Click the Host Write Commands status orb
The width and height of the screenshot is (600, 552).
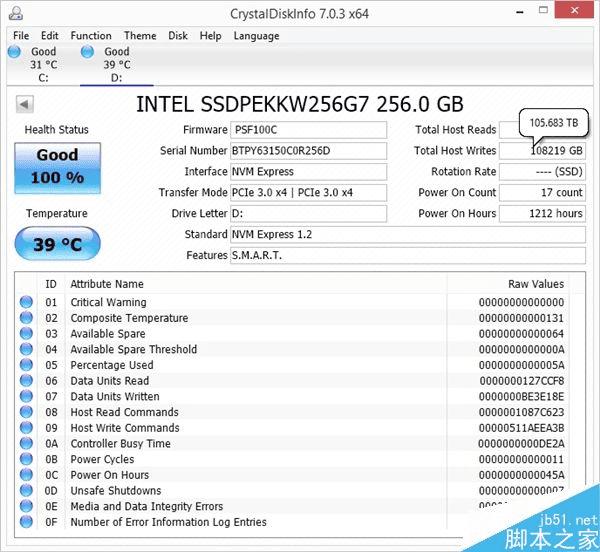pos(26,428)
